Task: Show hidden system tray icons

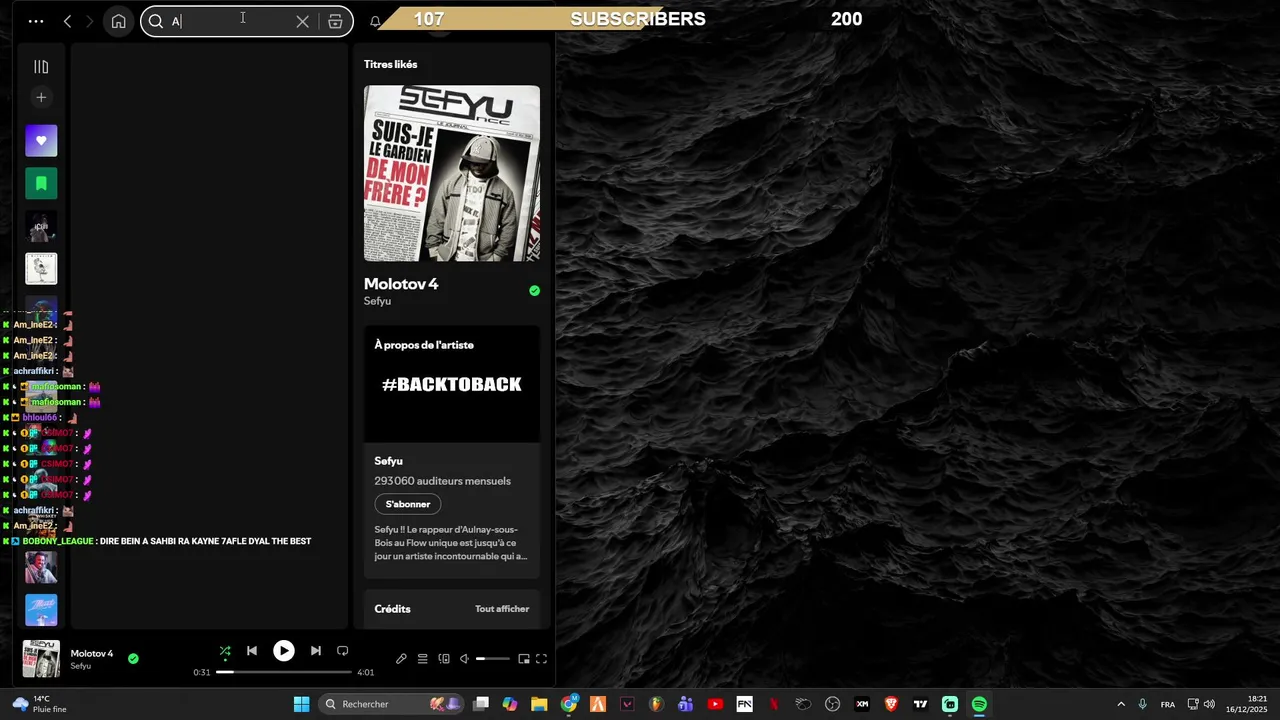Action: (1120, 704)
